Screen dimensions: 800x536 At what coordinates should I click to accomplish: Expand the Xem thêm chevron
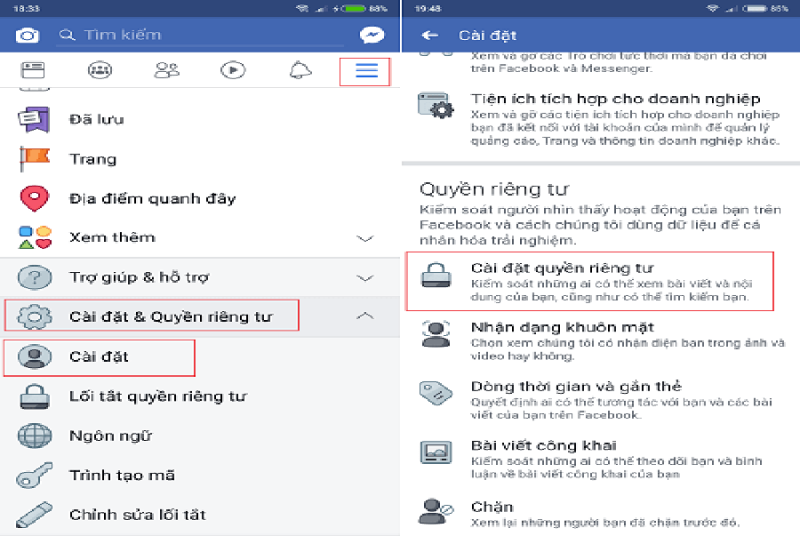(x=365, y=238)
